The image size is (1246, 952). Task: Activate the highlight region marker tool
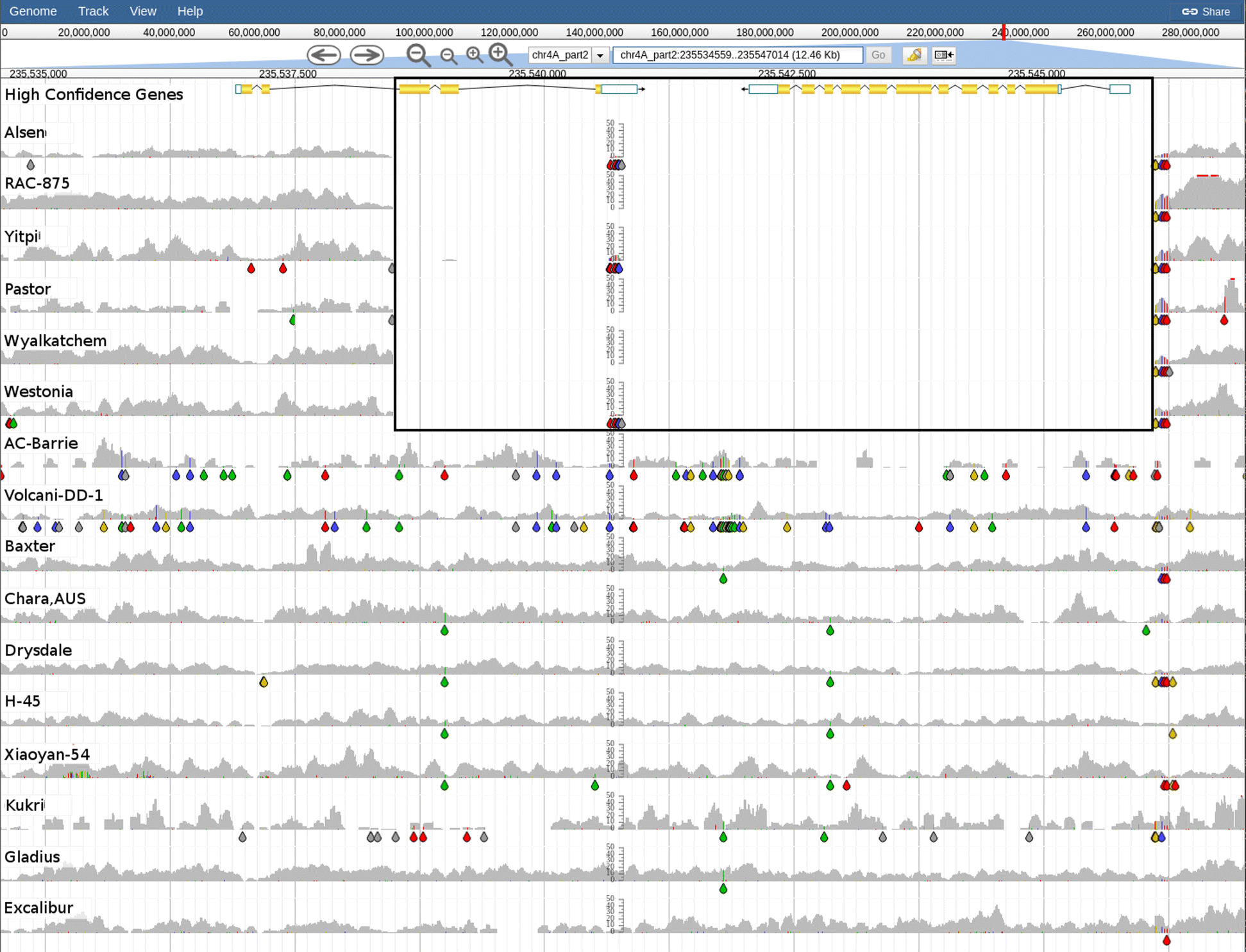[914, 55]
